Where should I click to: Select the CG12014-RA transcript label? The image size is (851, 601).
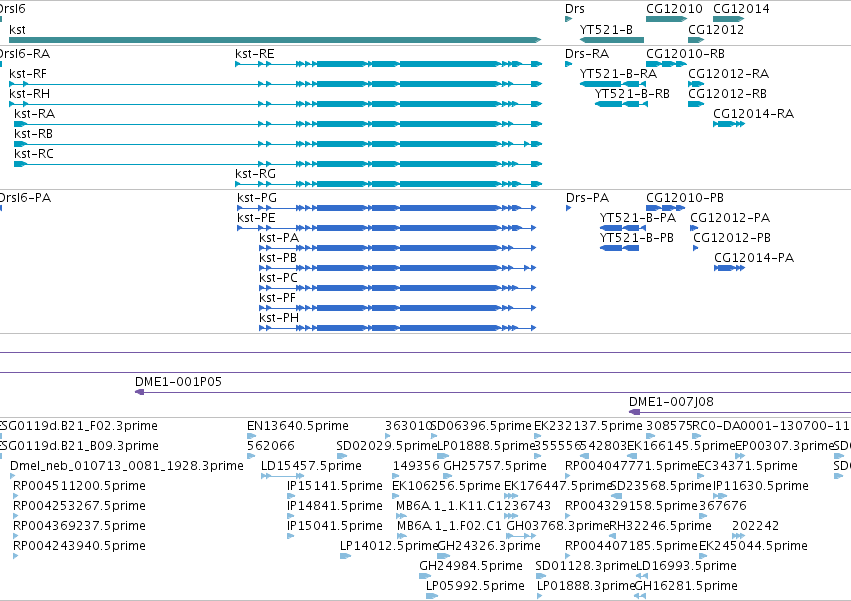753,114
